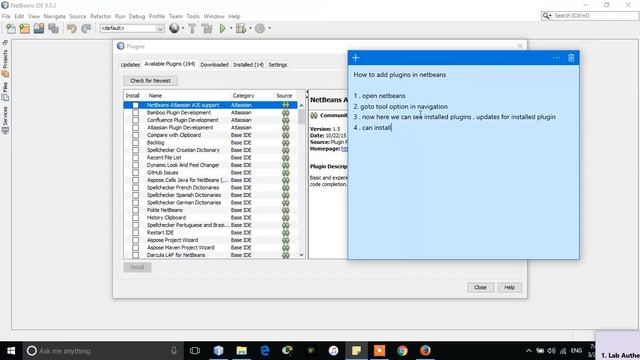Check the Polite NetBeans install box

[136, 210]
